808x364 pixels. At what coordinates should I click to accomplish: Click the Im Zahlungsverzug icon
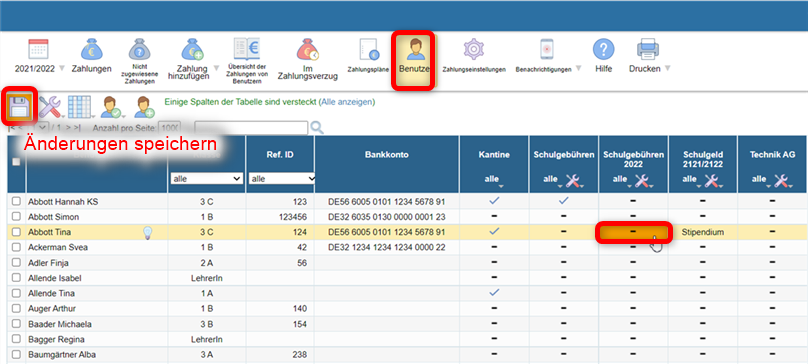coord(307,51)
